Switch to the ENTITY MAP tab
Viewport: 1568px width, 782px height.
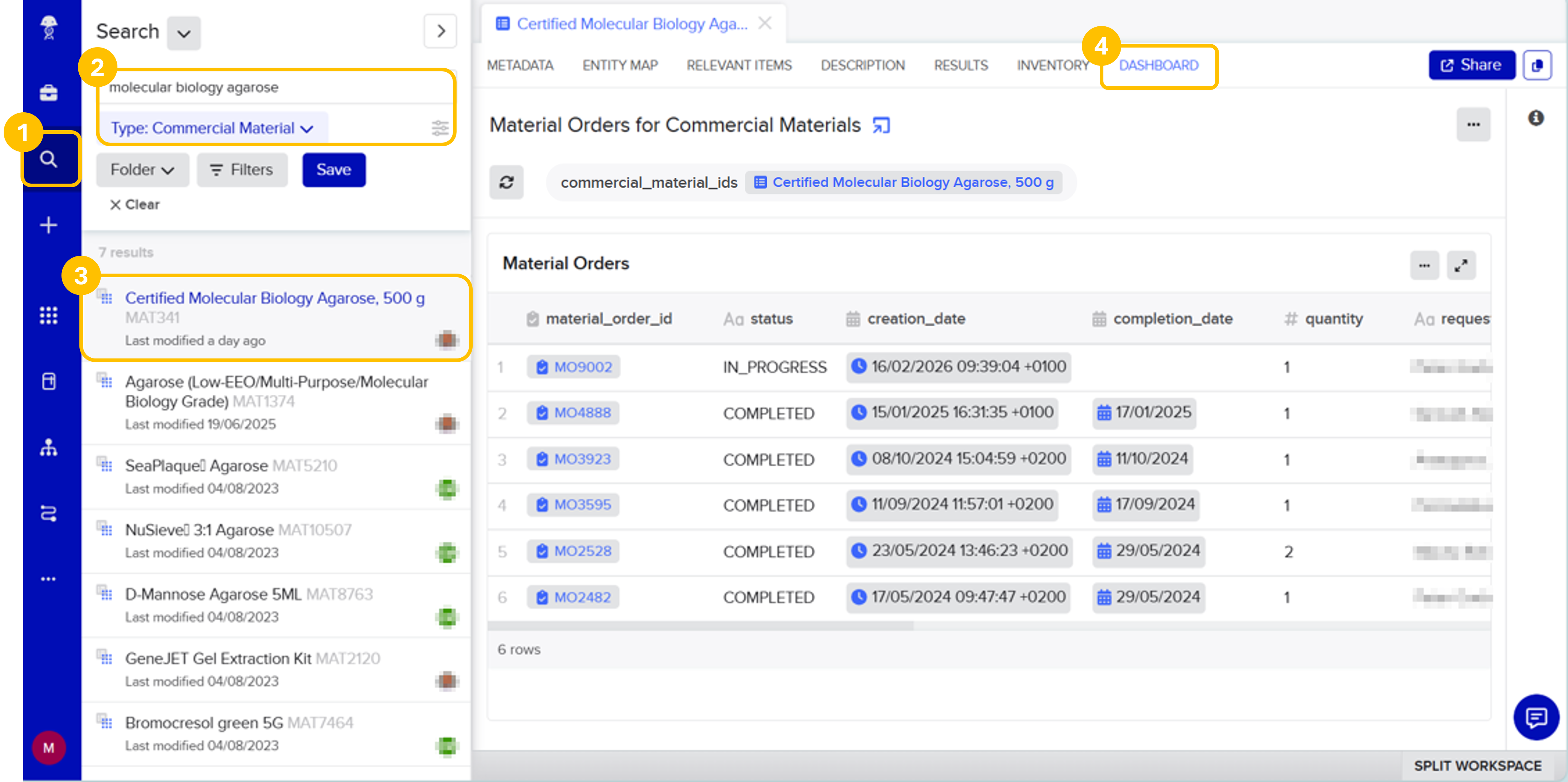(x=620, y=65)
